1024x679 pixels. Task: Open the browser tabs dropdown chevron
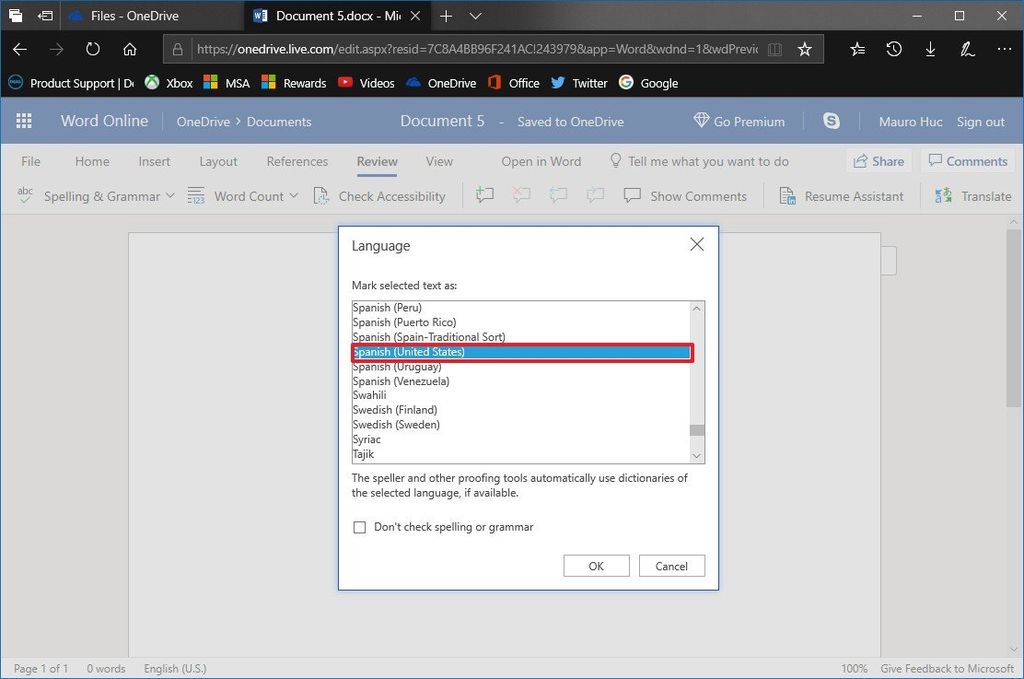475,16
